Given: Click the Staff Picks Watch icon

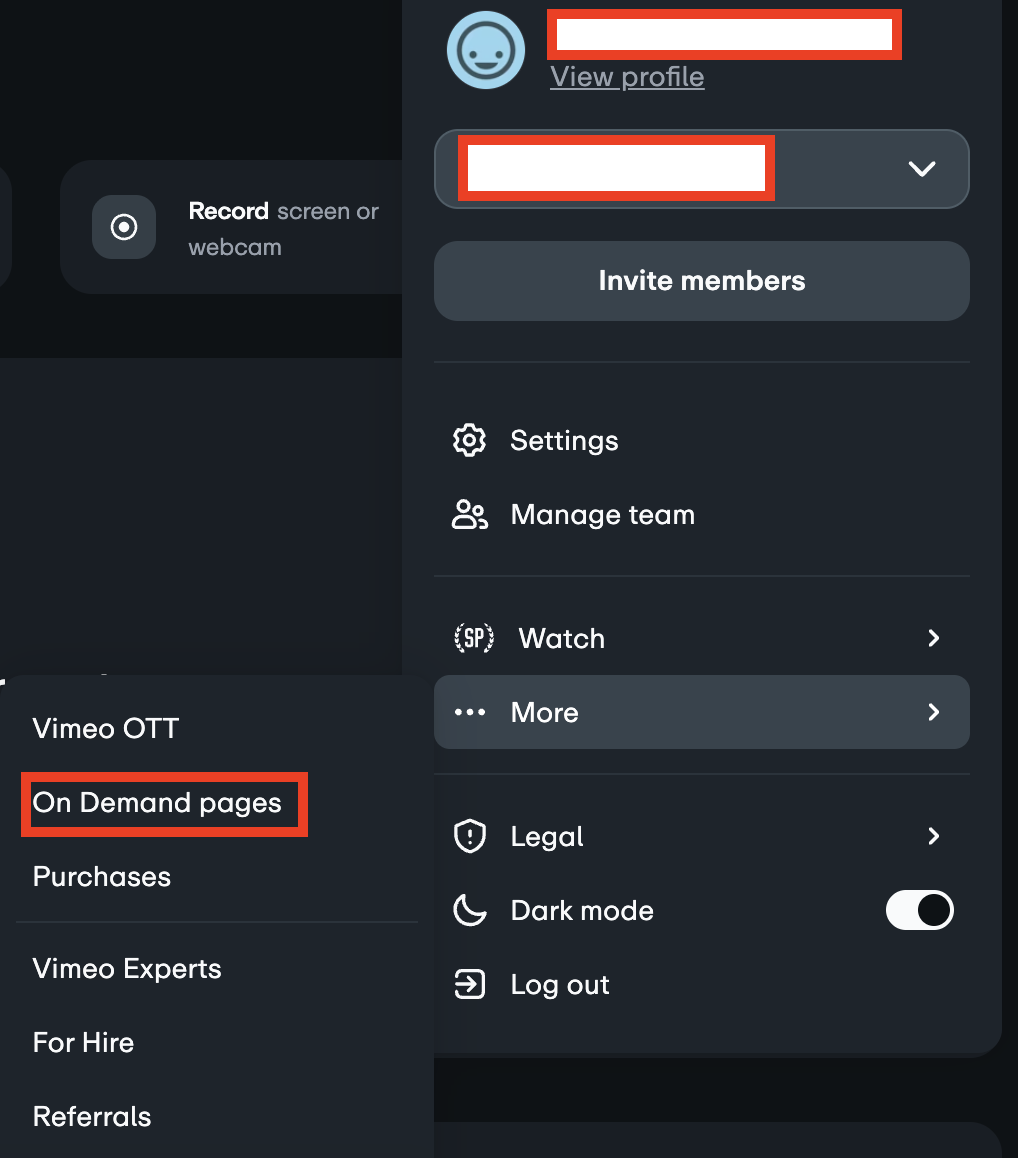Looking at the screenshot, I should tap(473, 638).
